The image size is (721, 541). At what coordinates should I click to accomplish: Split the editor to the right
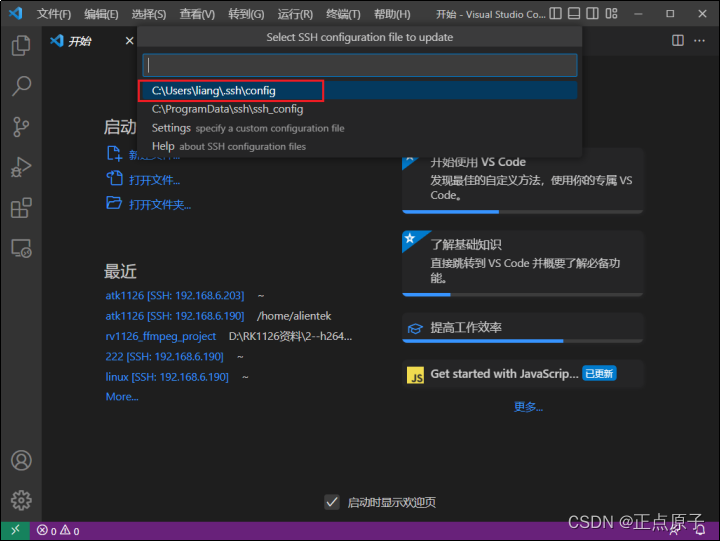[678, 40]
